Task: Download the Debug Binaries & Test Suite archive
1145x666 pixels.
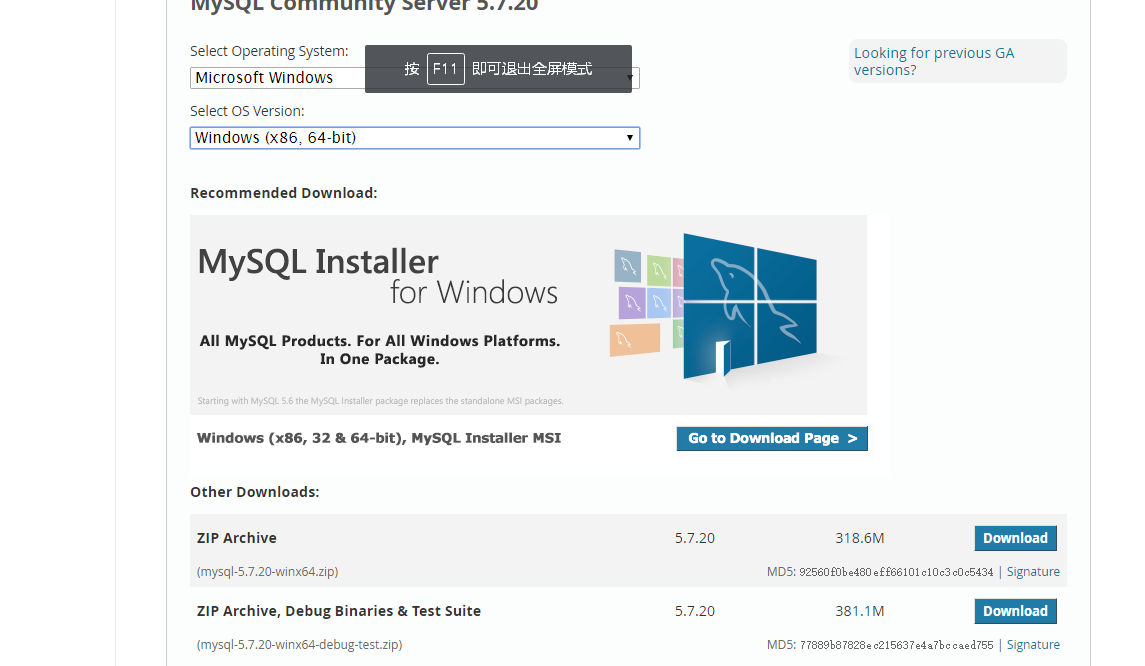Action: pos(1014,611)
